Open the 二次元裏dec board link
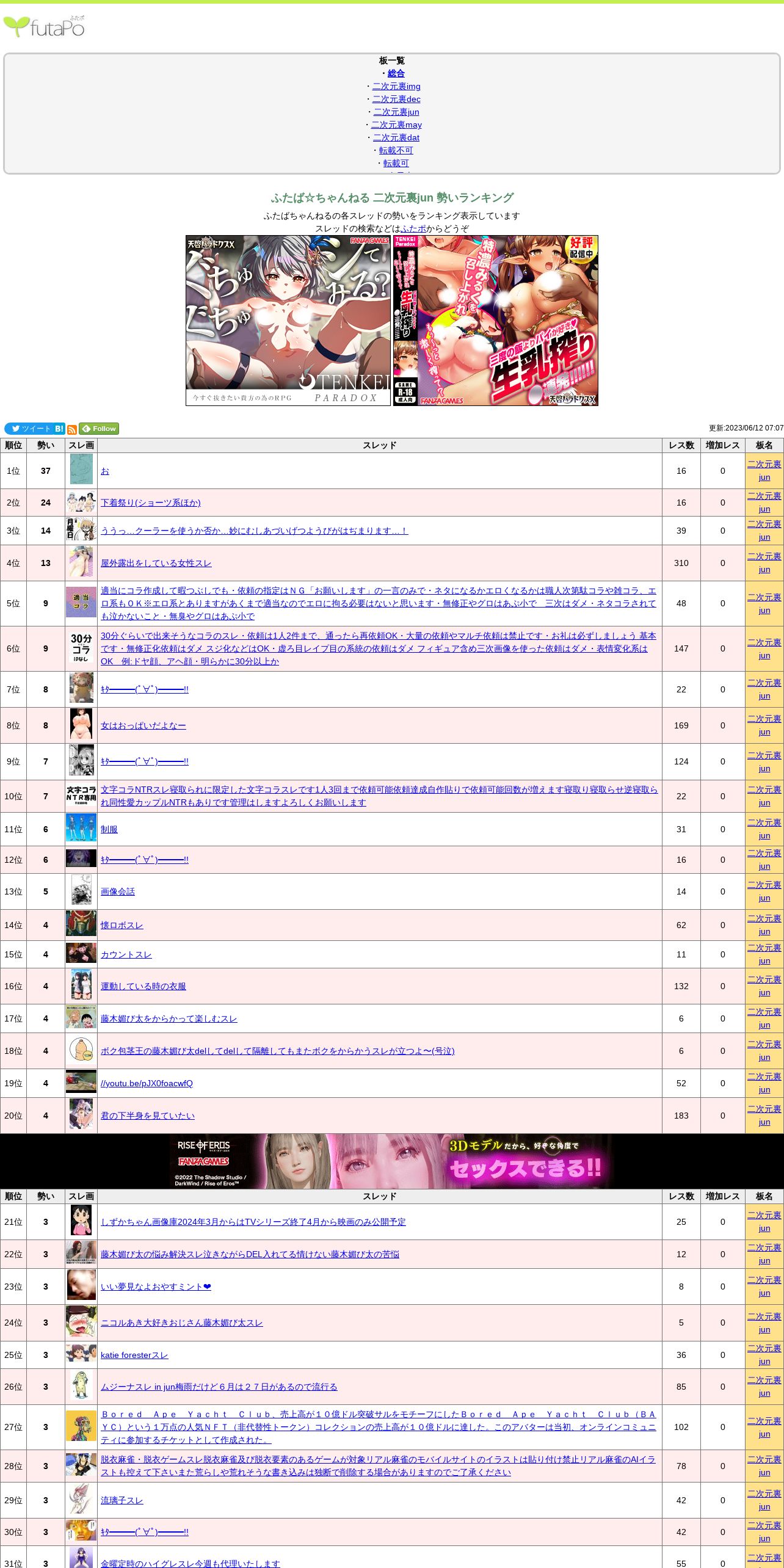Screen dimensions: 784x1568 (396, 99)
